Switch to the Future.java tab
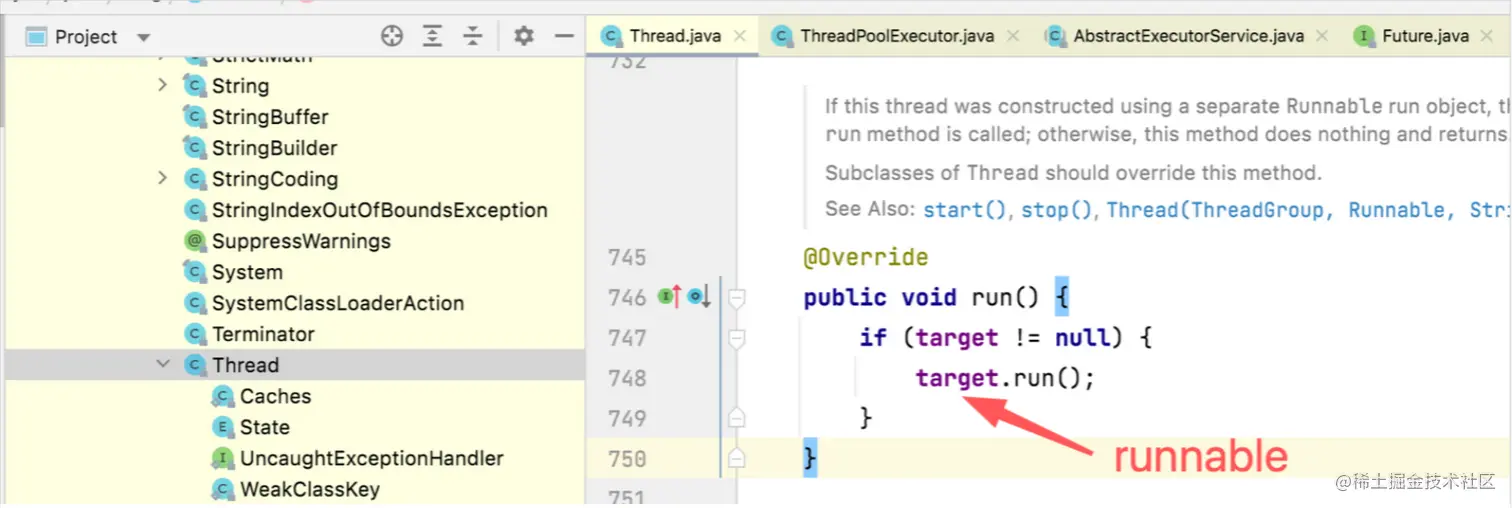This screenshot has width=1512, height=508. 1425,36
